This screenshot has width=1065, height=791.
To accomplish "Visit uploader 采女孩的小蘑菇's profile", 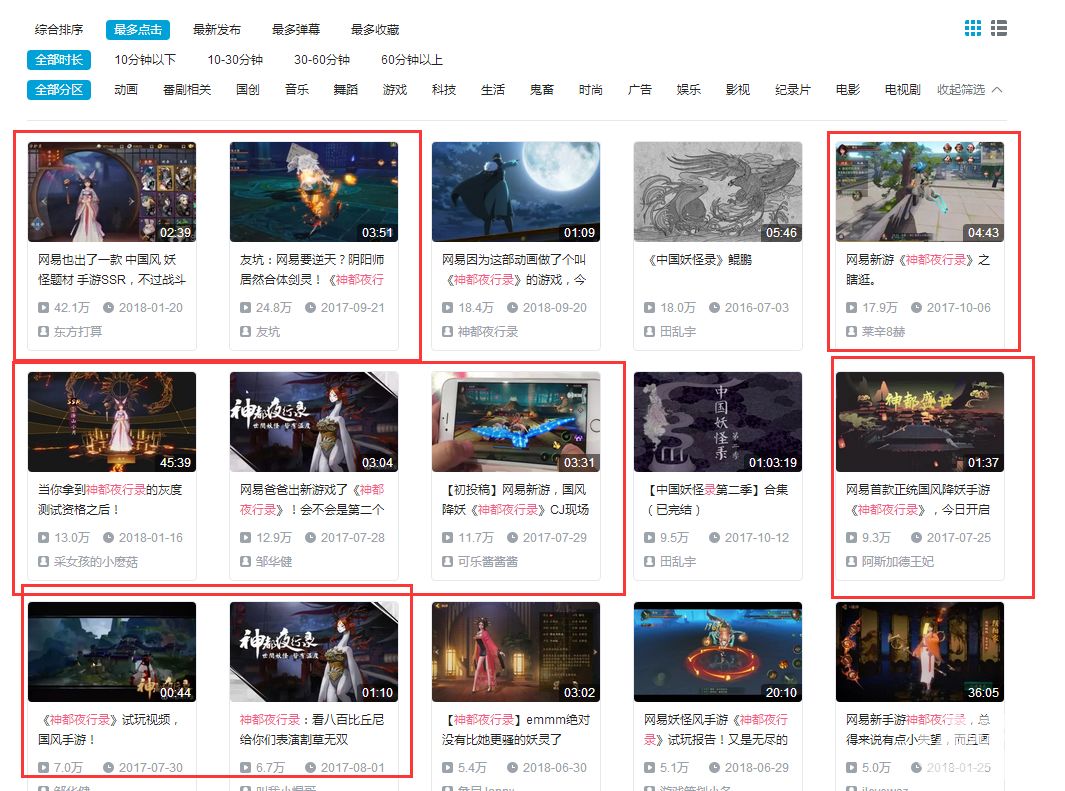I will coord(88,562).
